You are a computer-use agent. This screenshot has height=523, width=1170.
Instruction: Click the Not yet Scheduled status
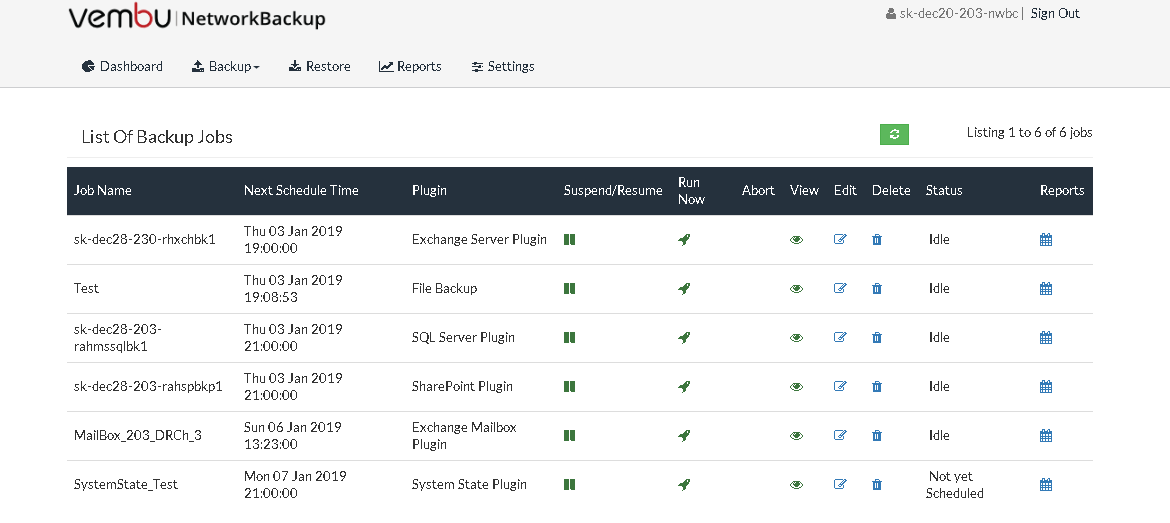[956, 484]
